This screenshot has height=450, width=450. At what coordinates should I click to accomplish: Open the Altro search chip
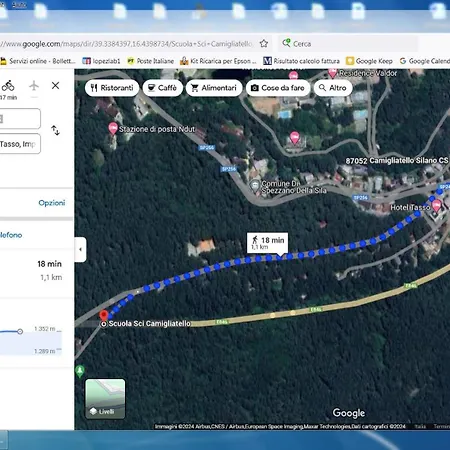pos(333,88)
